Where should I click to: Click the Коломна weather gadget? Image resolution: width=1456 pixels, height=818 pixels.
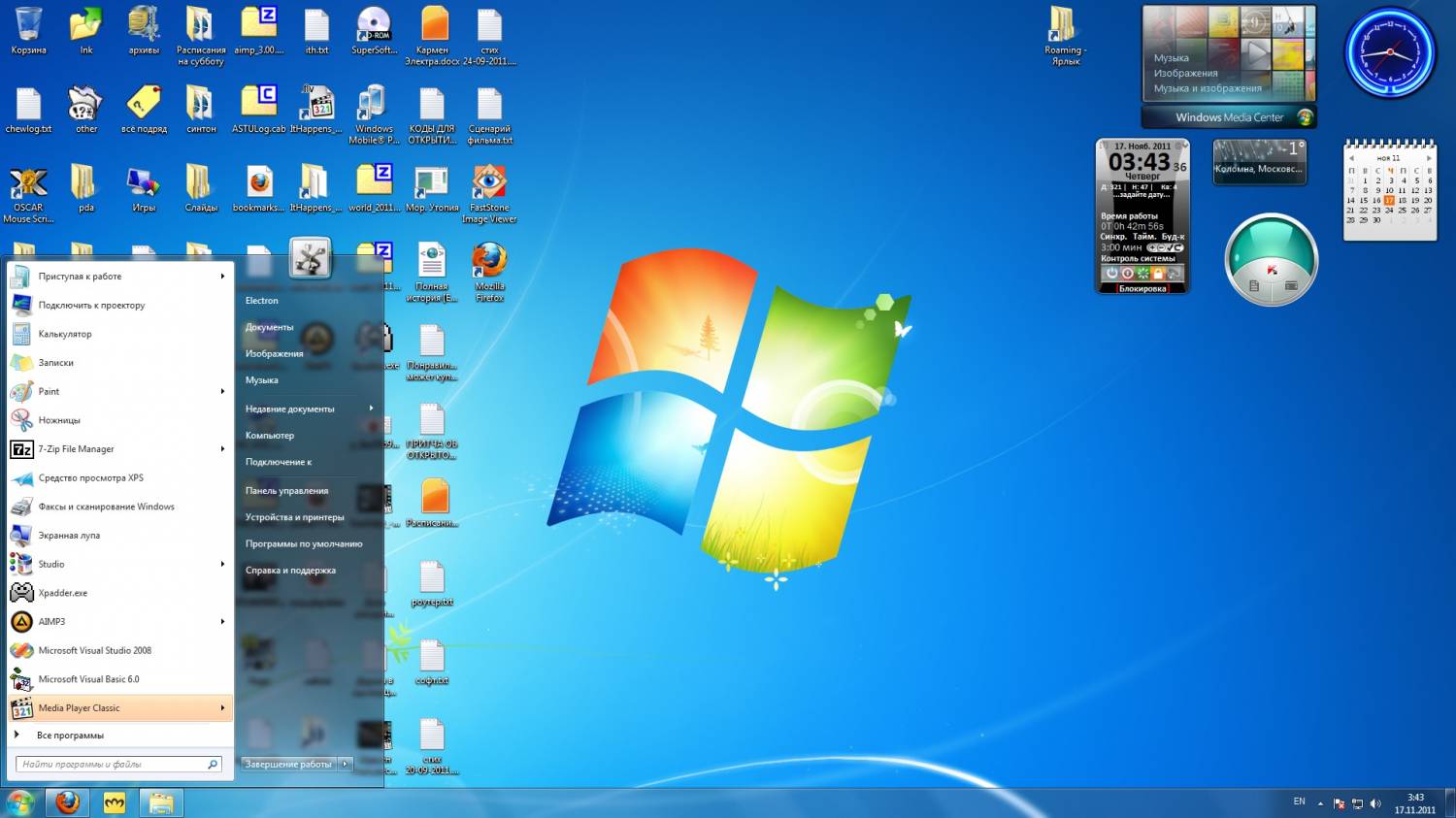coord(1259,161)
